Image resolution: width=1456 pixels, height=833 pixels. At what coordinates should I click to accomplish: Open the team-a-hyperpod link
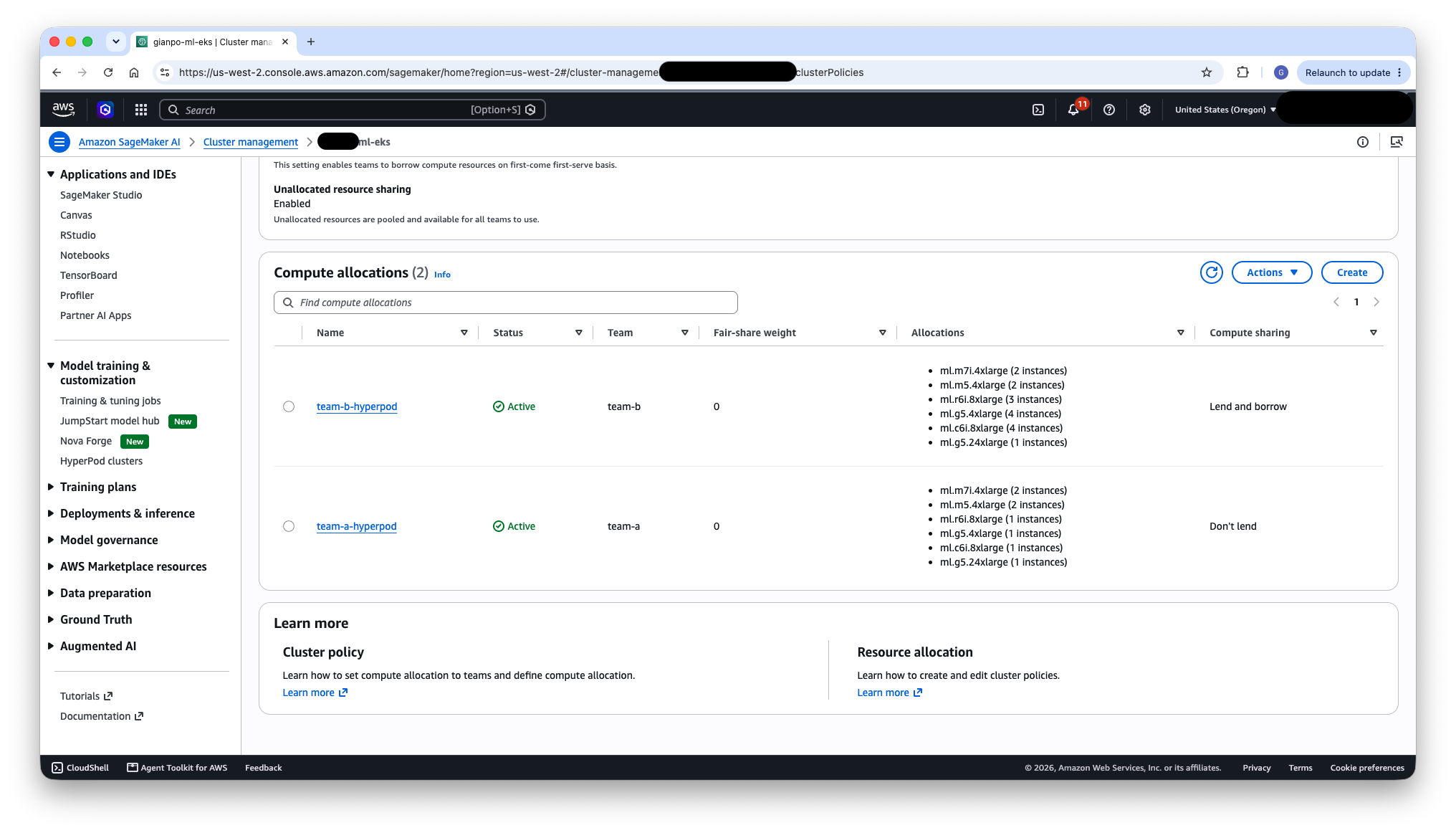click(357, 526)
